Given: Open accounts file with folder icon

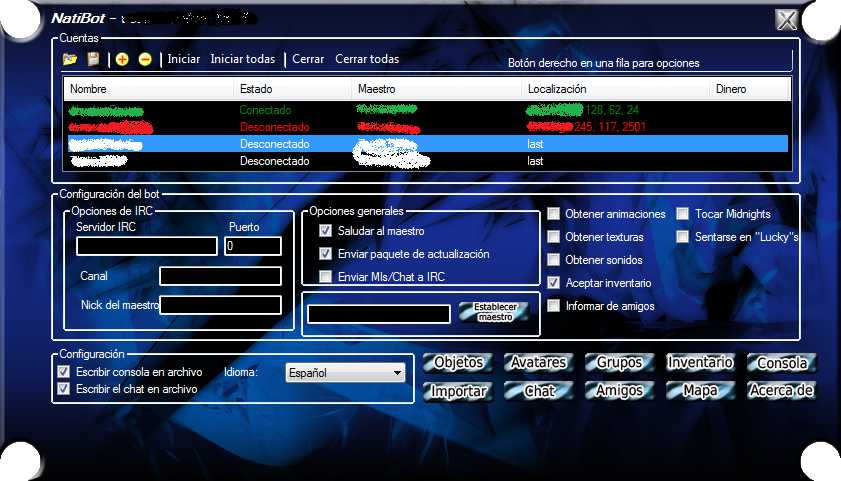Looking at the screenshot, I should (70, 59).
